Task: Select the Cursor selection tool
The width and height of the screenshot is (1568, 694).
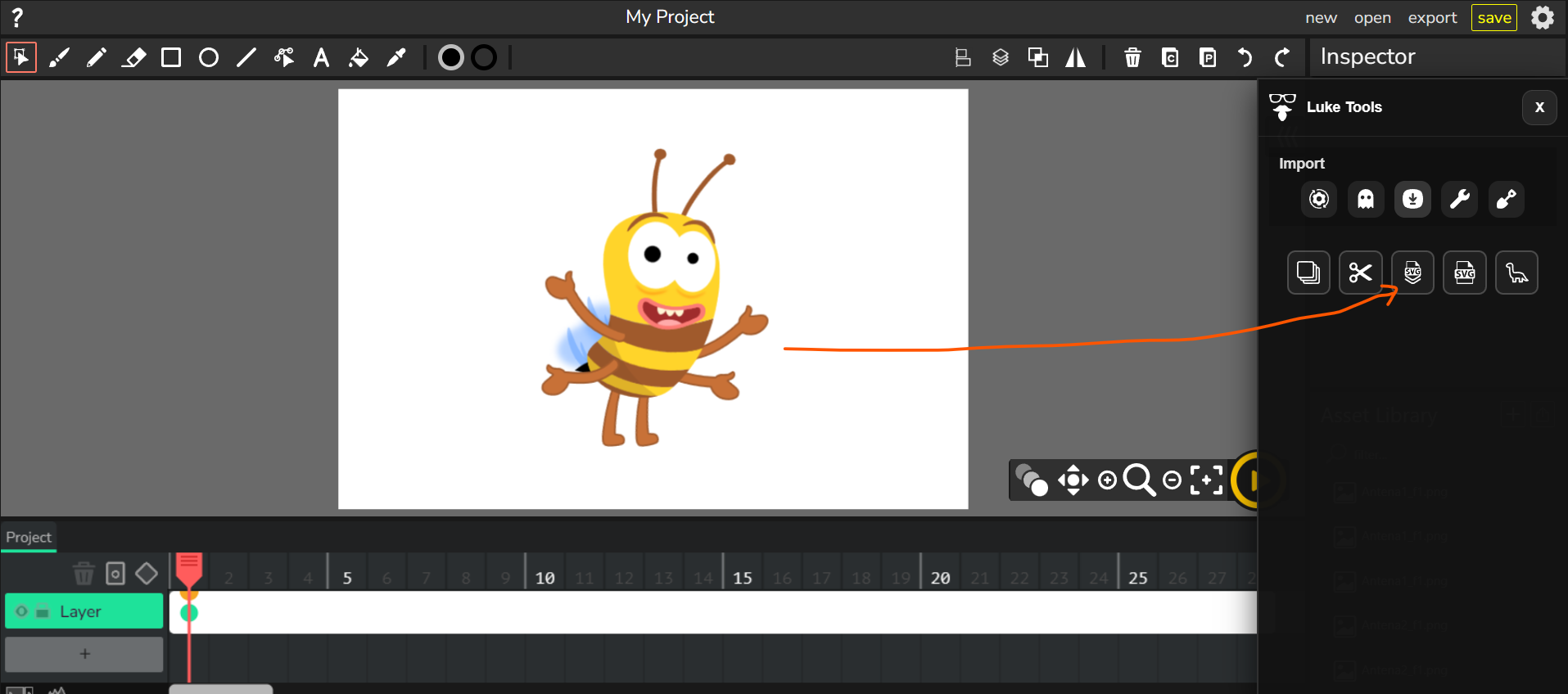Action: pos(21,57)
